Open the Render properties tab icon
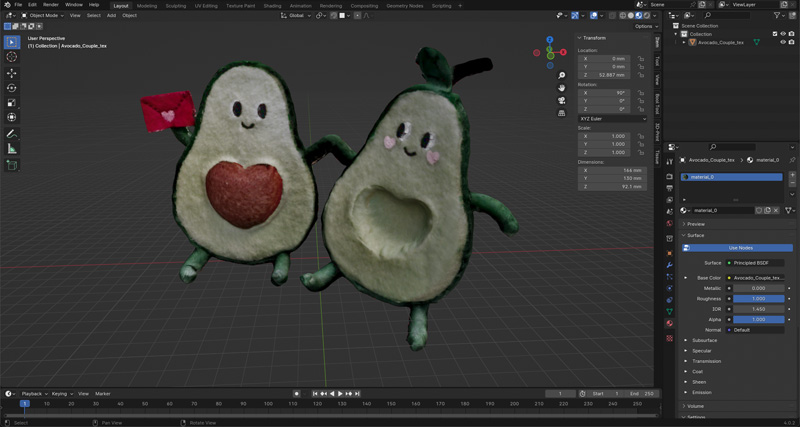The image size is (800, 427). [x=670, y=176]
